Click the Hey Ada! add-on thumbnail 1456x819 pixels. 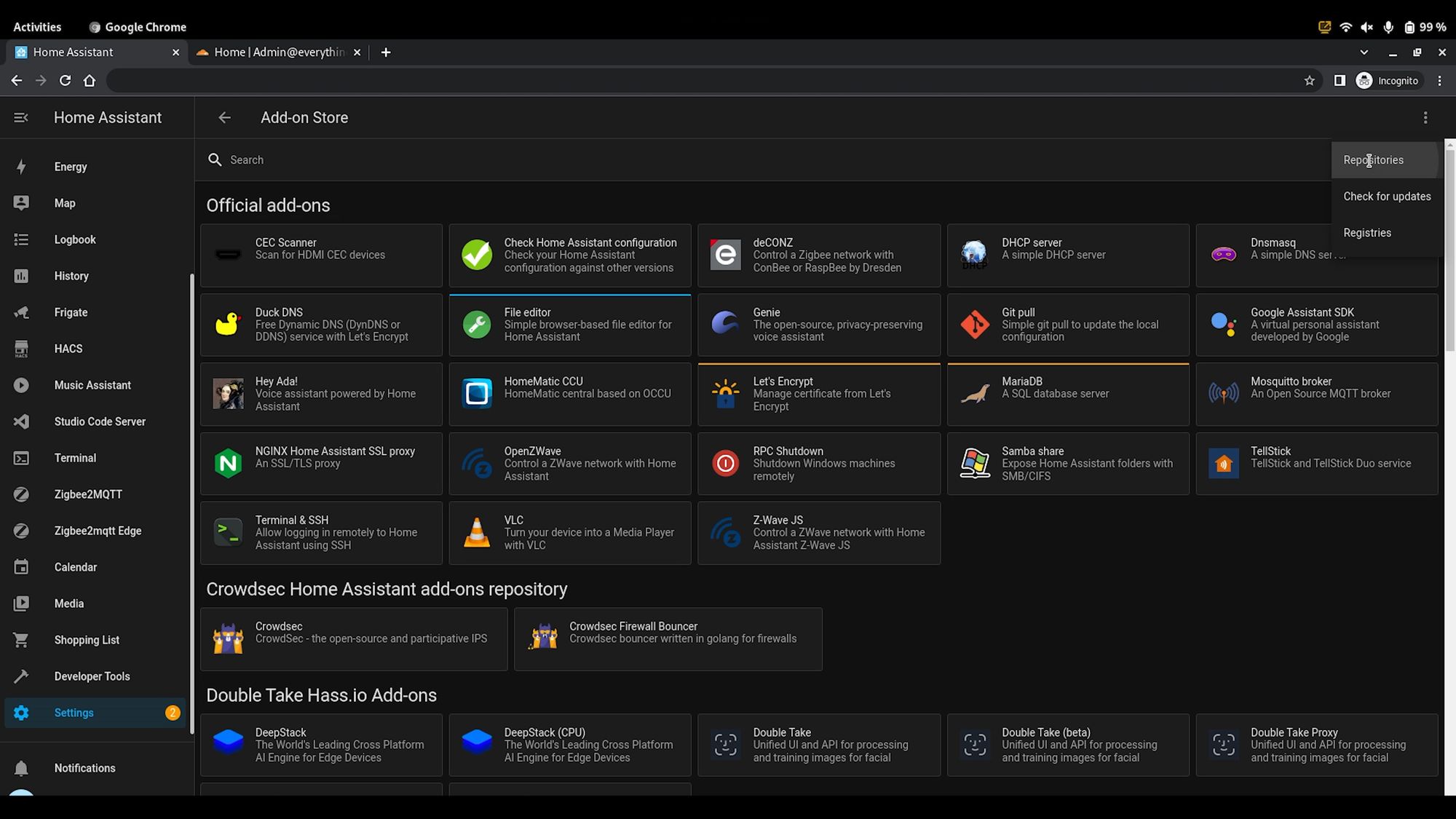[x=228, y=394]
